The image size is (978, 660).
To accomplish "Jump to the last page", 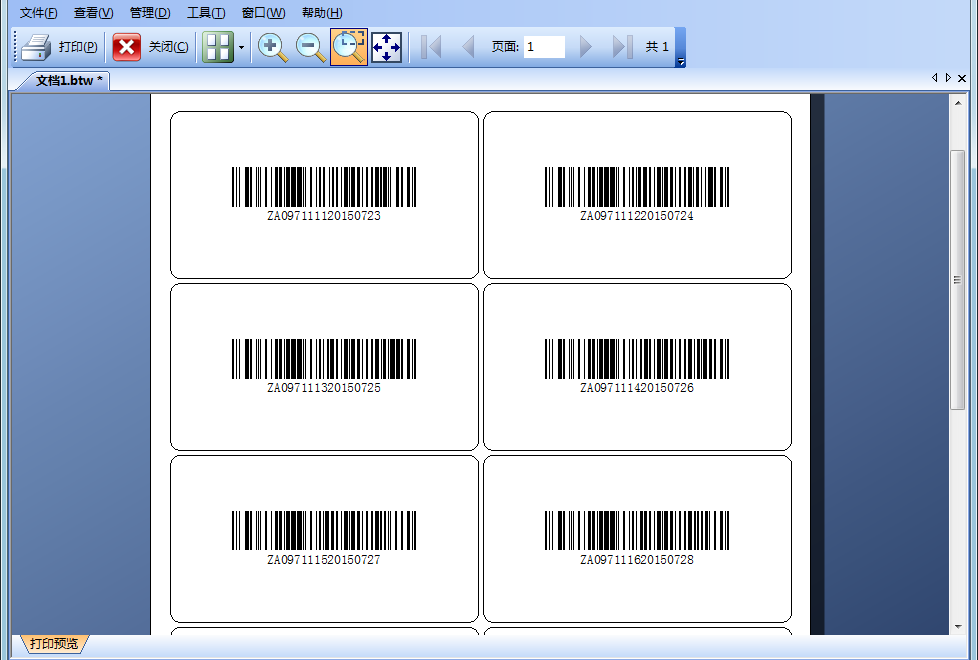I will 622,47.
